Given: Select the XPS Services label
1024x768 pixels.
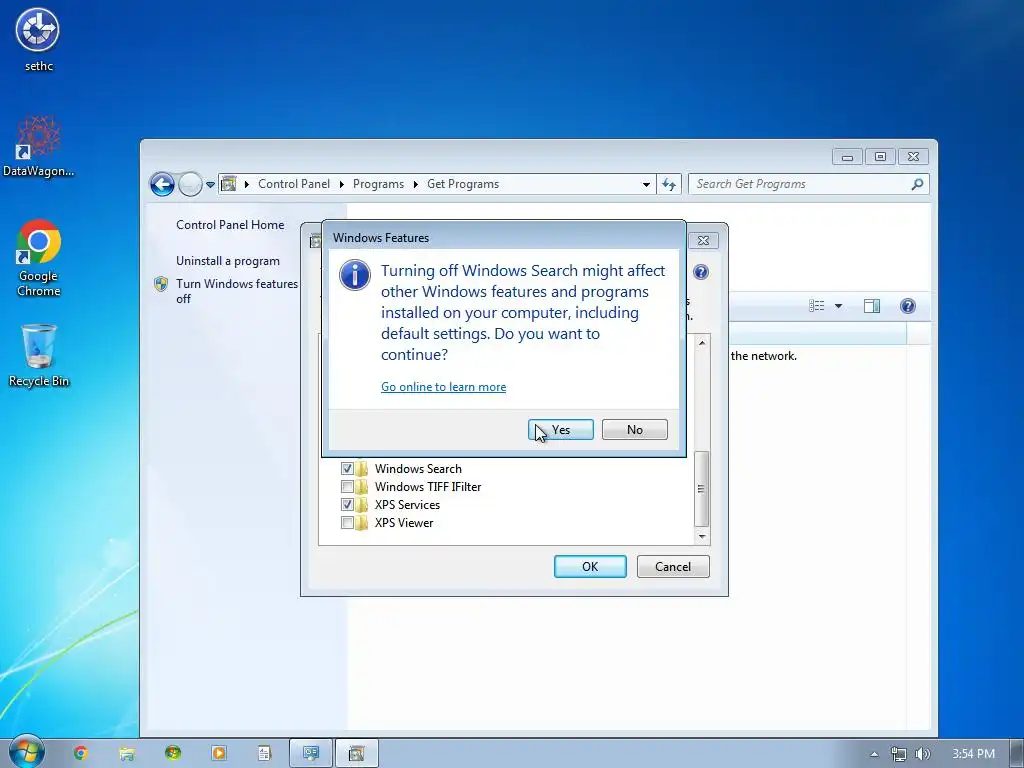Looking at the screenshot, I should click(407, 504).
